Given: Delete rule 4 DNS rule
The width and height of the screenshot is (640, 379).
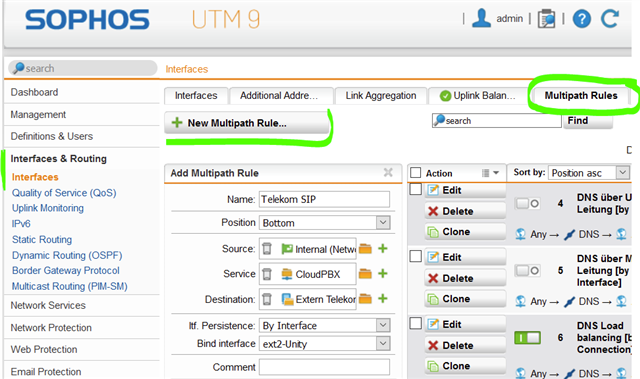Looking at the screenshot, I should coord(465,211).
